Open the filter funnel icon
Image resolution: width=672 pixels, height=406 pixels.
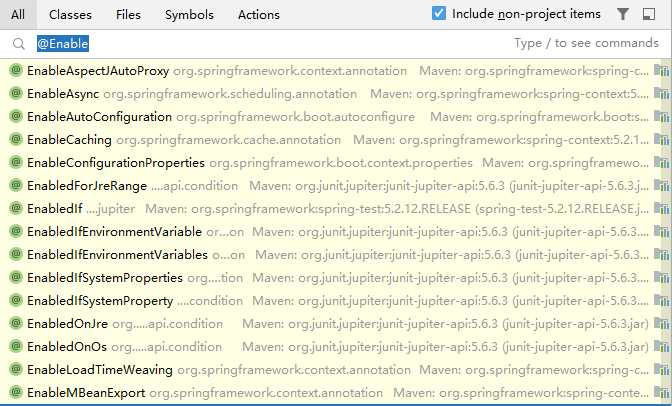point(623,14)
